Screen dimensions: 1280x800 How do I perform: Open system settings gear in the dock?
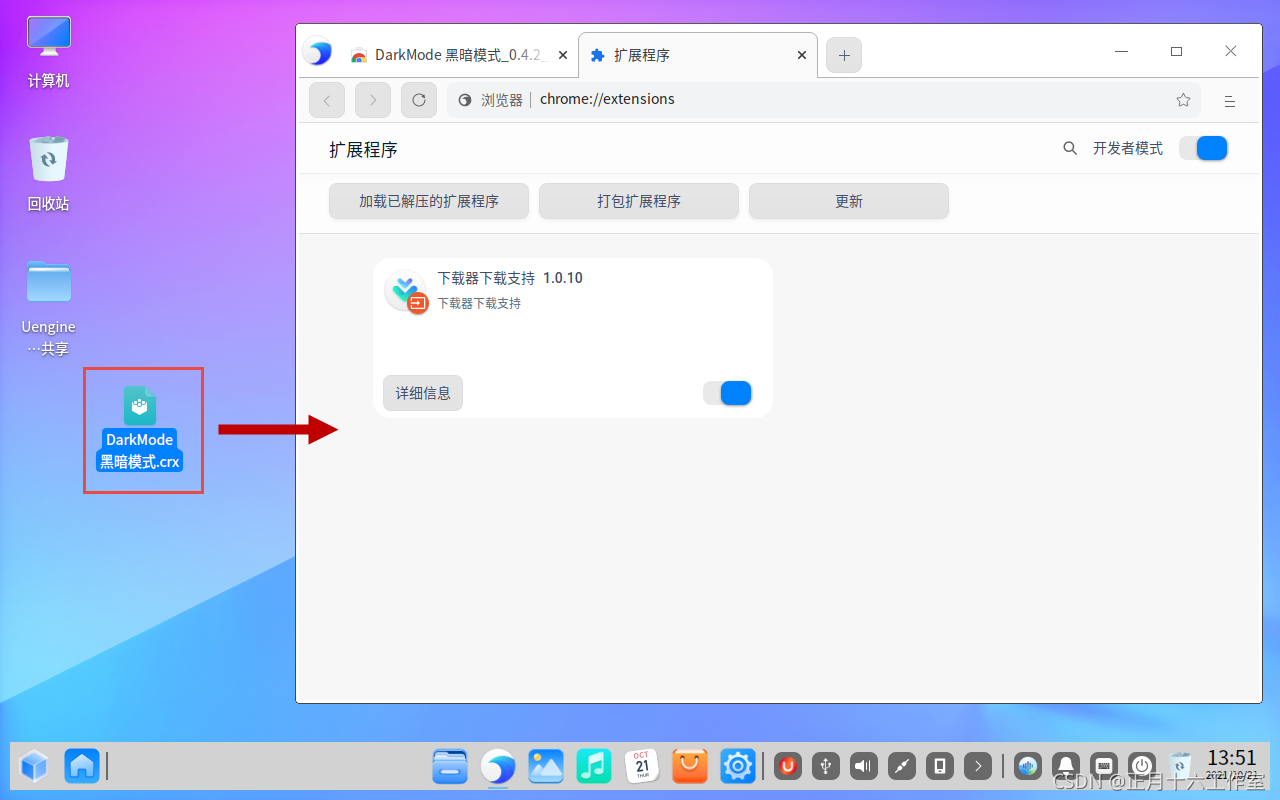[x=738, y=767]
